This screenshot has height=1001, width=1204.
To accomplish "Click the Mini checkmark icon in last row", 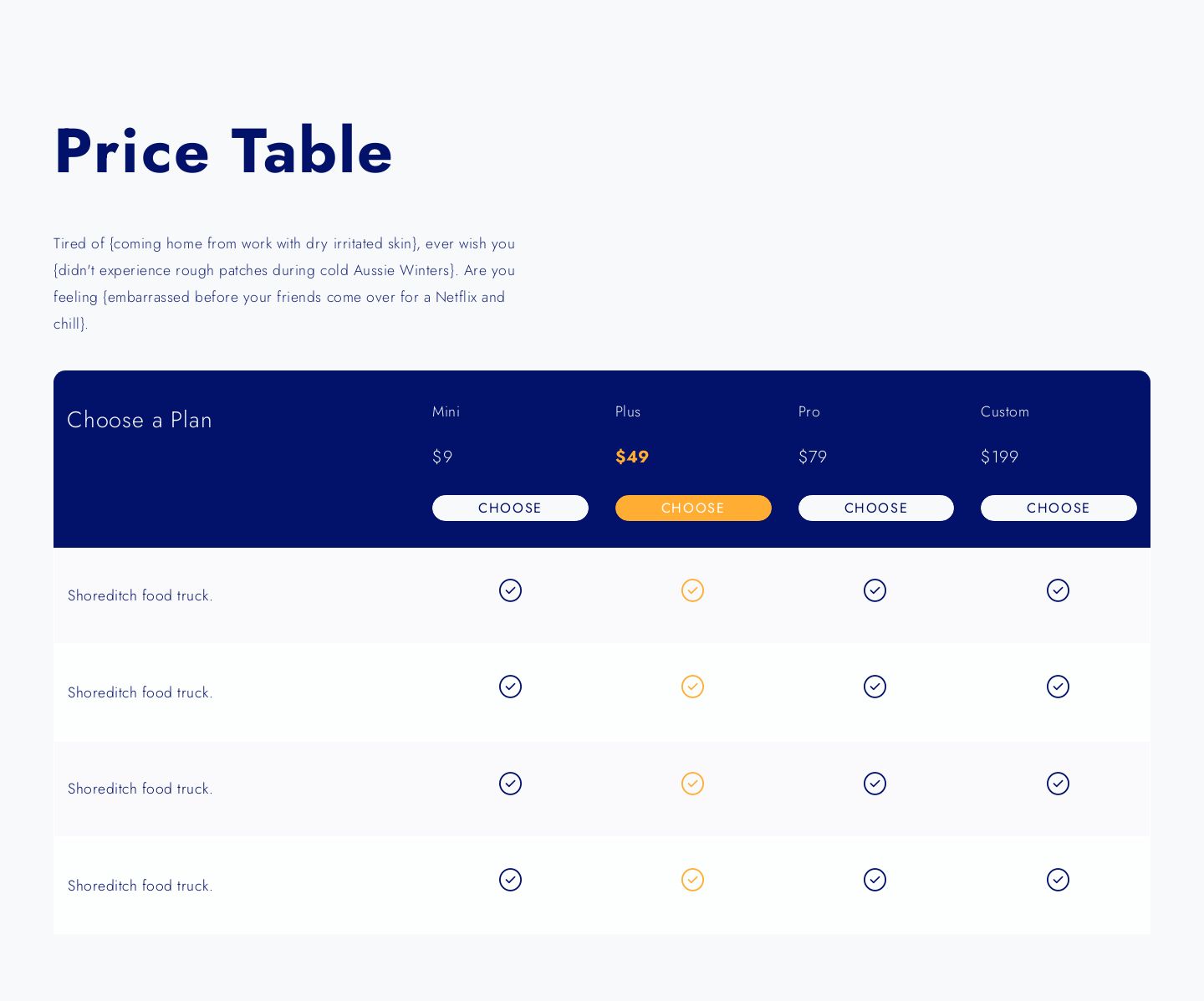I will (510, 880).
